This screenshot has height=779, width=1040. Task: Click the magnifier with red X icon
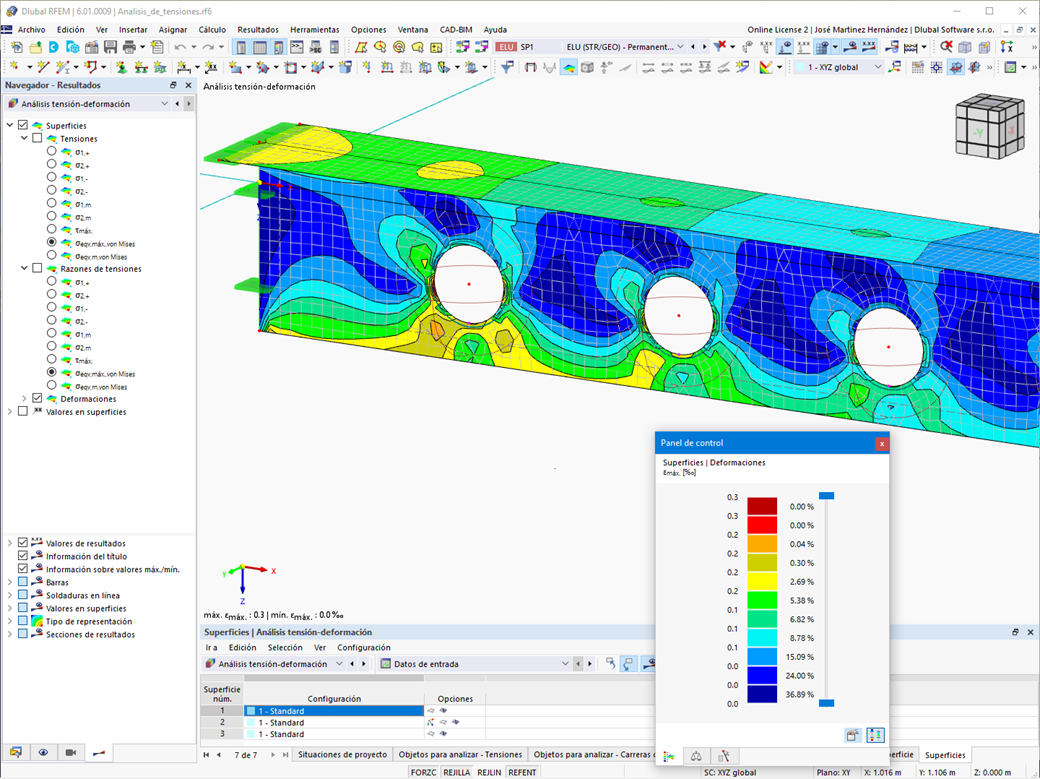pos(946,46)
